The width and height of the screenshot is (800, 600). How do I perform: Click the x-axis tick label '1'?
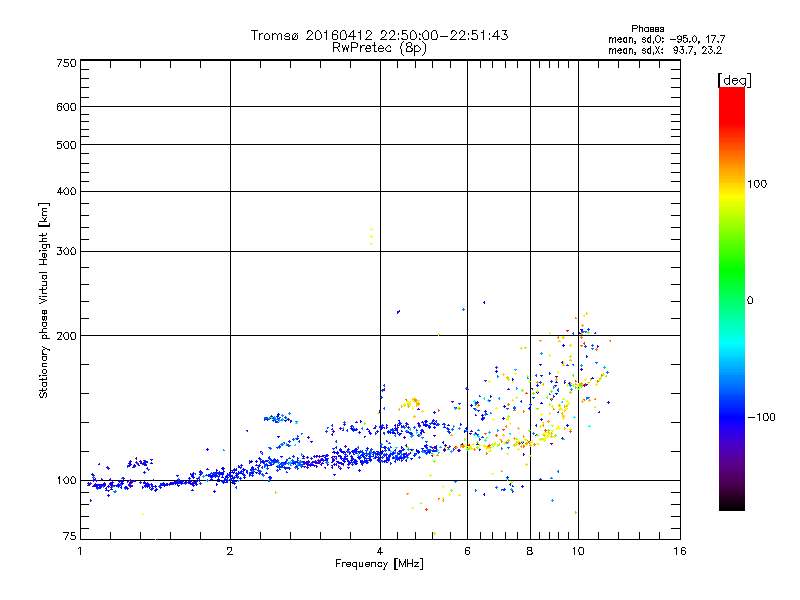80,551
